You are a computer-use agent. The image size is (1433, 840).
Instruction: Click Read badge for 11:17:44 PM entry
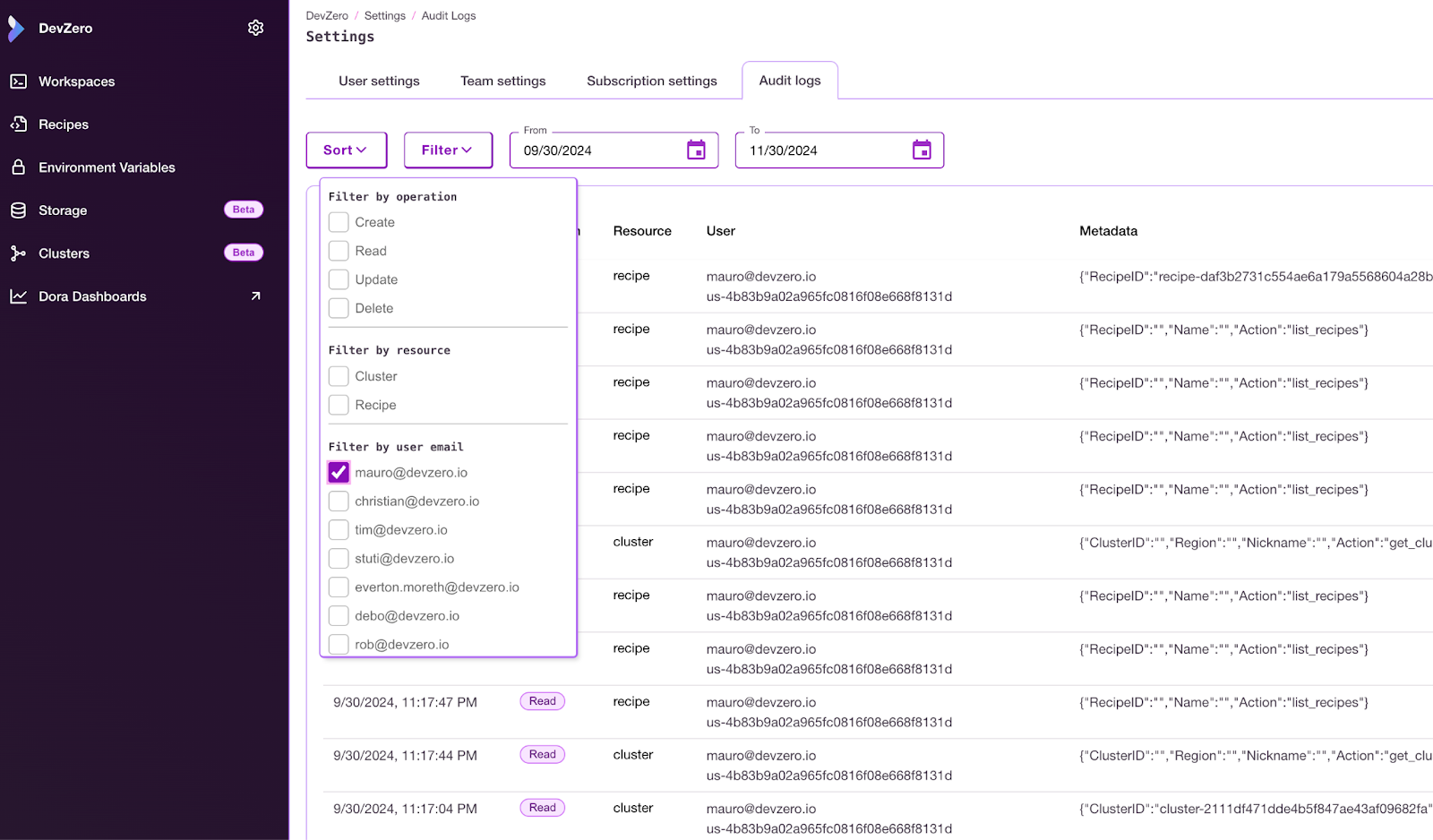(x=543, y=754)
